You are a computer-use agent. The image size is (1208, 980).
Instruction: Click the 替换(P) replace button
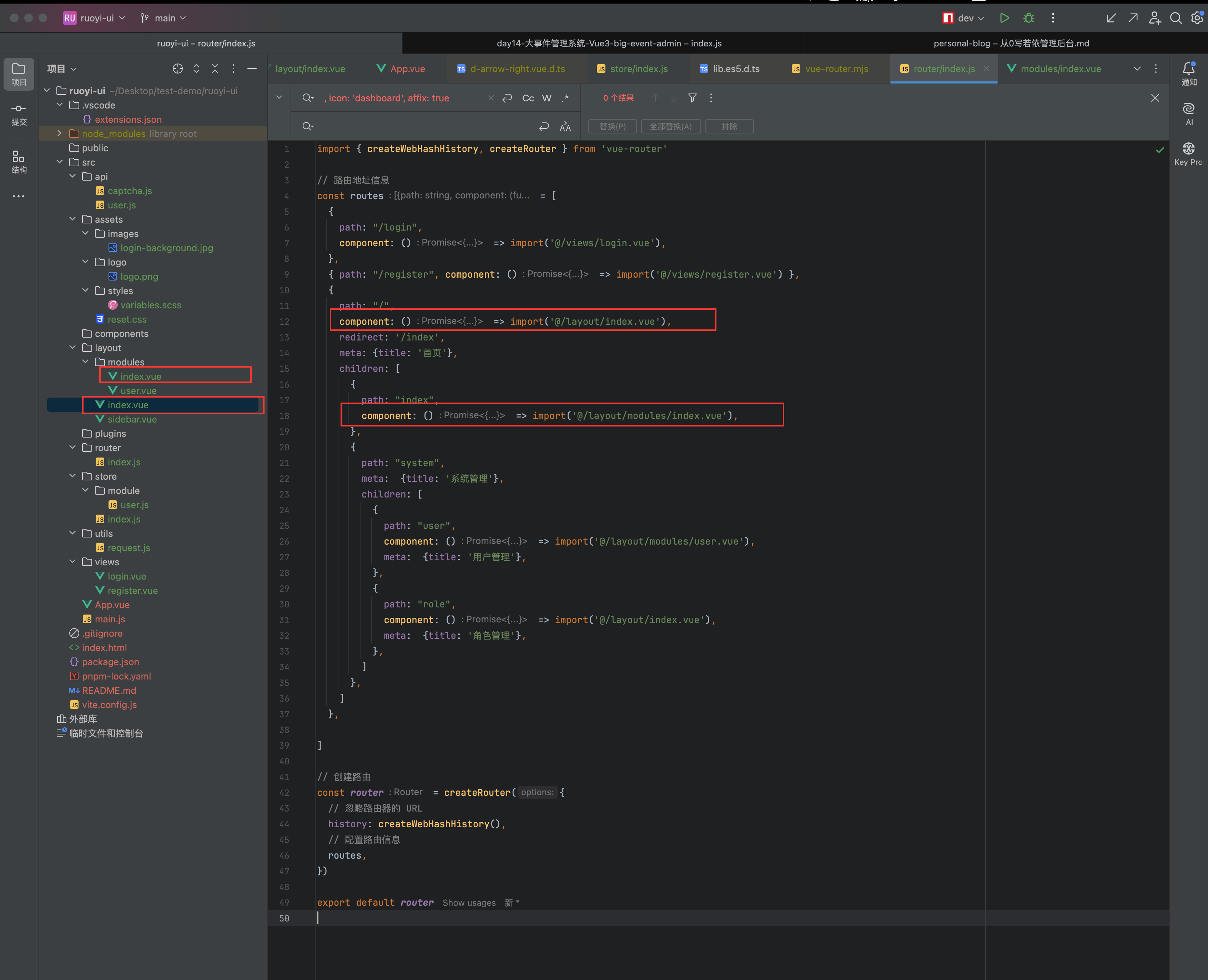612,126
